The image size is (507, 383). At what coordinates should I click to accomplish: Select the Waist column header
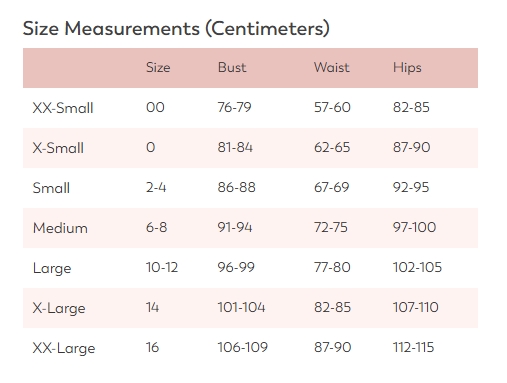pos(332,68)
